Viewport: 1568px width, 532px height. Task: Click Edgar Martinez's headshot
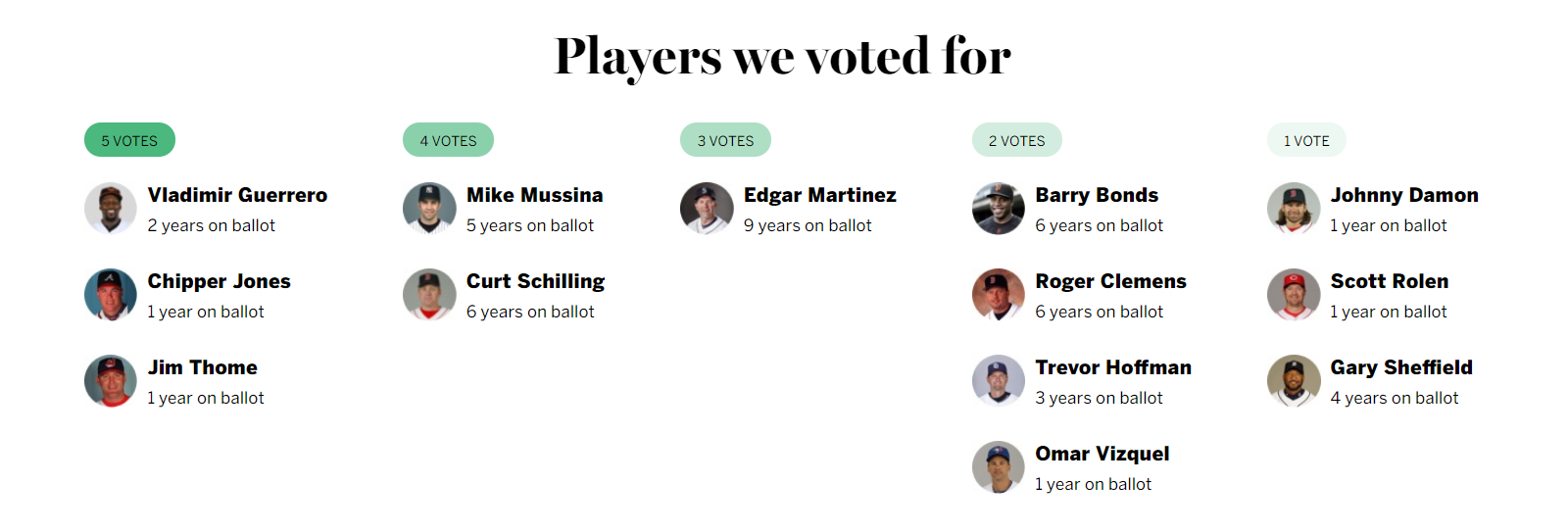point(707,209)
